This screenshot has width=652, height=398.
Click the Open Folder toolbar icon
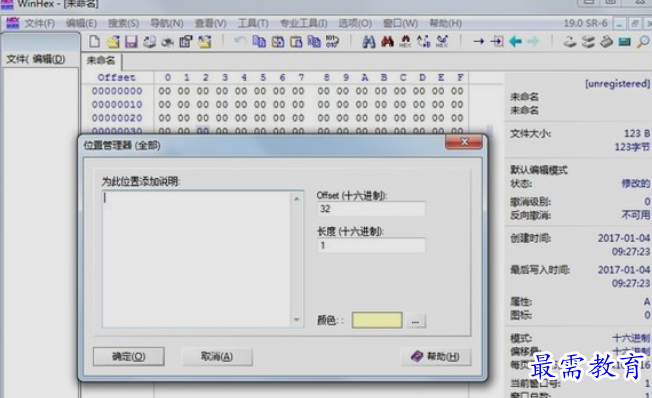pos(205,41)
